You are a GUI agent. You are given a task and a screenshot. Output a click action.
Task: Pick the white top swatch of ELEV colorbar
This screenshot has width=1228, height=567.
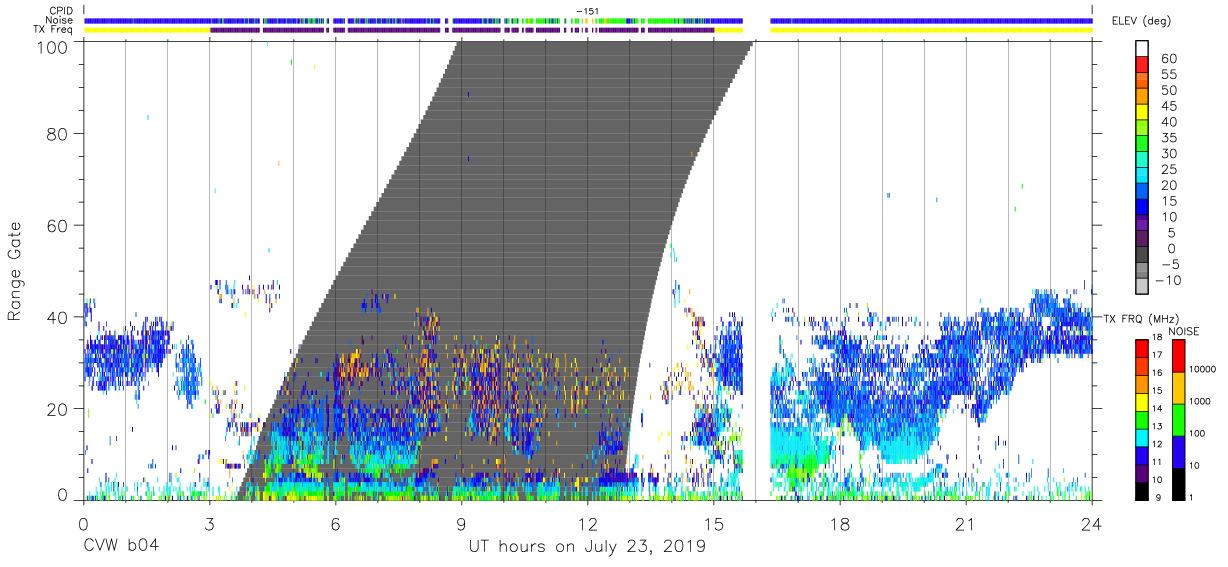coord(1142,47)
